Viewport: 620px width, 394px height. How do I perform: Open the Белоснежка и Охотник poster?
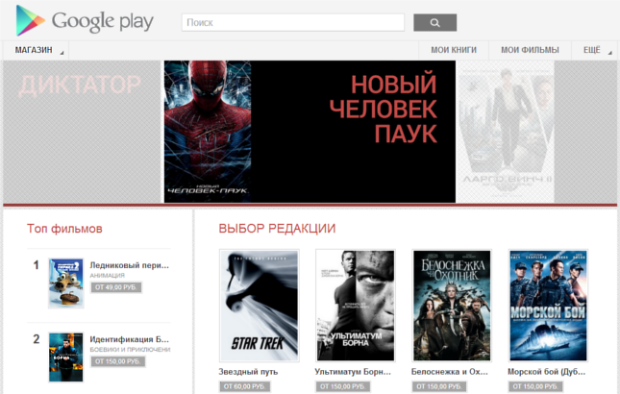(452, 305)
